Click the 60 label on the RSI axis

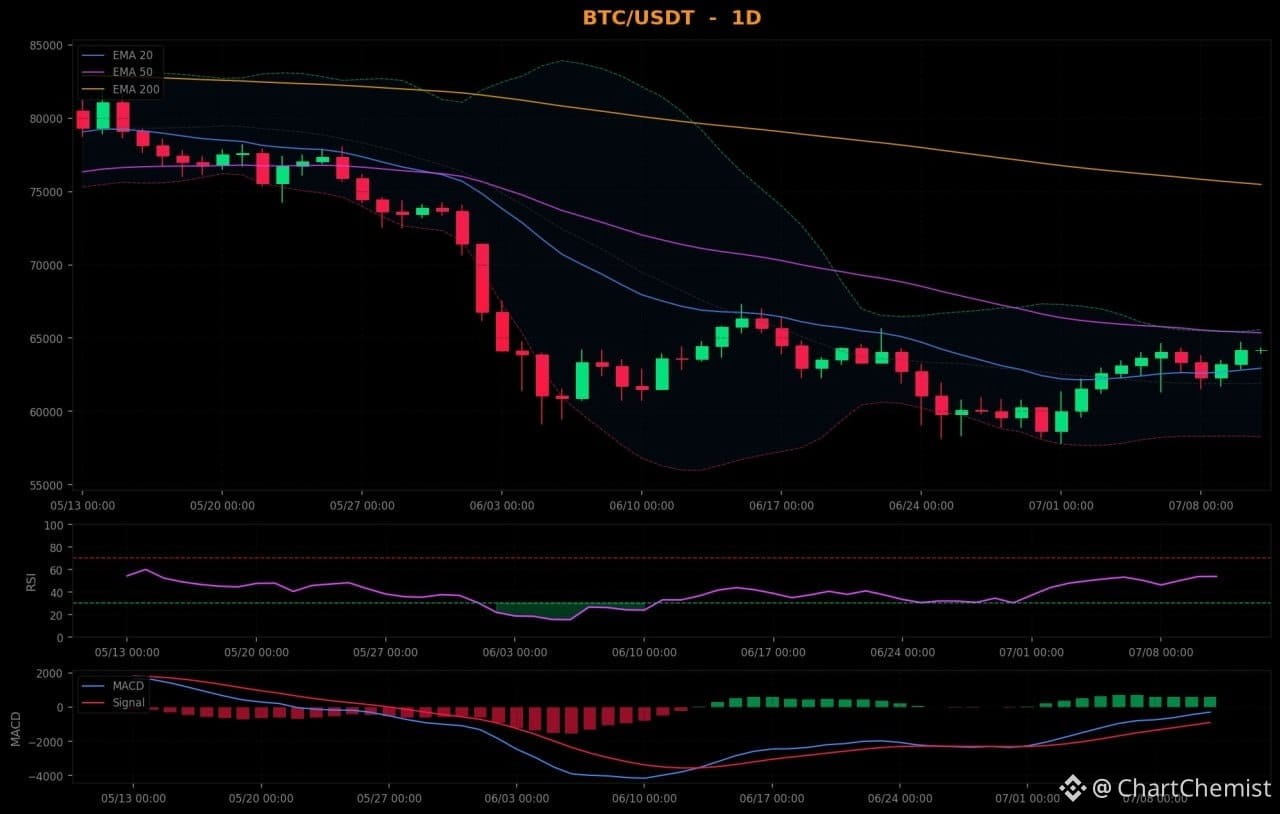point(57,570)
